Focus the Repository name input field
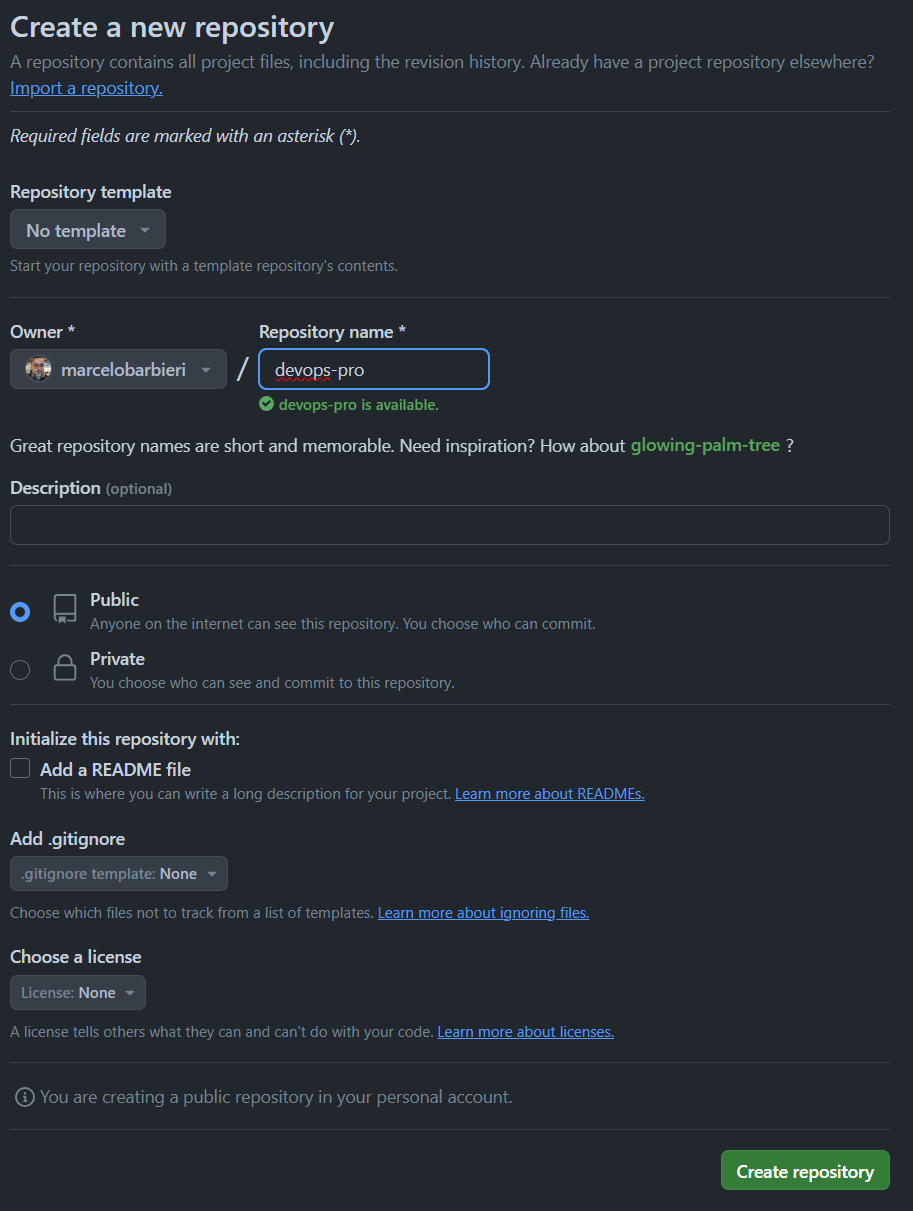Viewport: 913px width, 1211px height. (x=374, y=370)
